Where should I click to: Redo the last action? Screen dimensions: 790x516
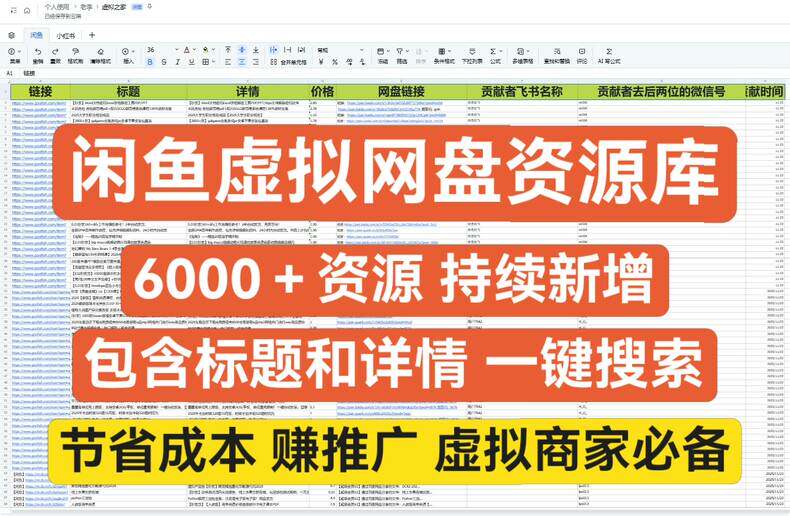(x=55, y=55)
